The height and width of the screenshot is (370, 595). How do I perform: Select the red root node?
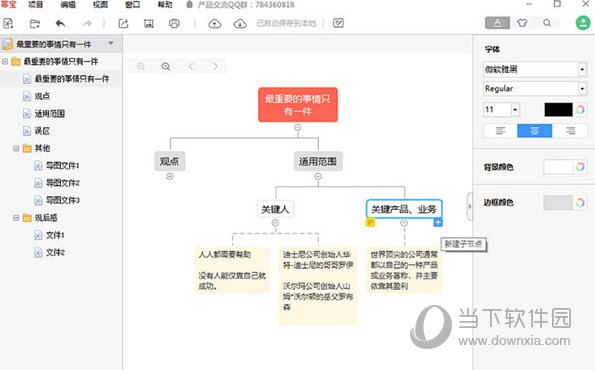298,105
